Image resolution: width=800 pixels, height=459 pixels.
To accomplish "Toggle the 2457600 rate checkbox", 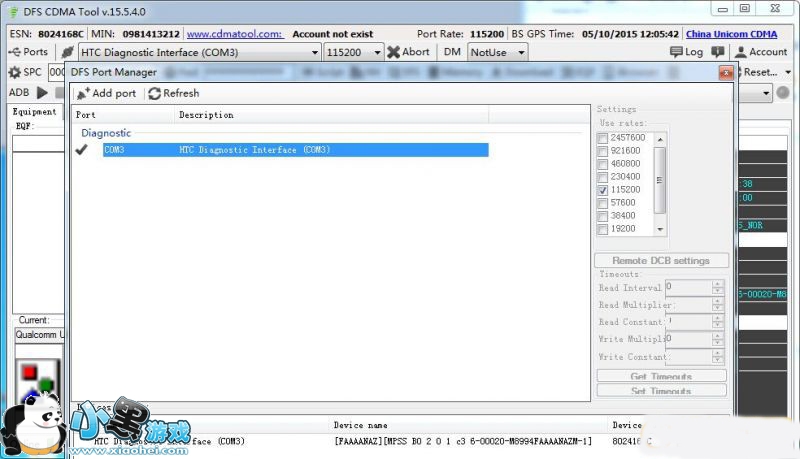I will click(x=603, y=138).
